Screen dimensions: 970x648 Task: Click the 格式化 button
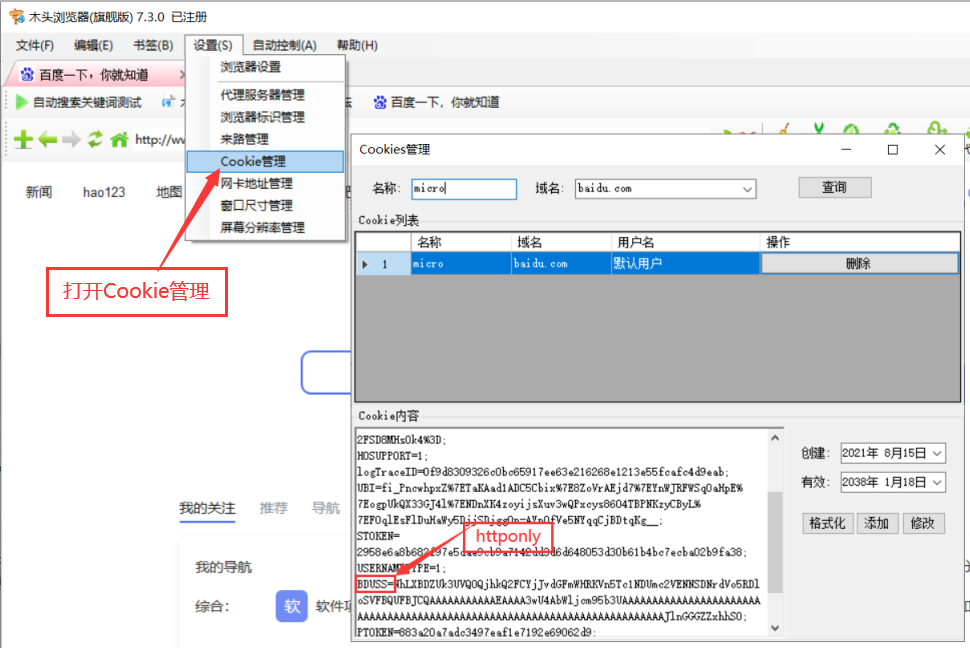click(x=827, y=523)
